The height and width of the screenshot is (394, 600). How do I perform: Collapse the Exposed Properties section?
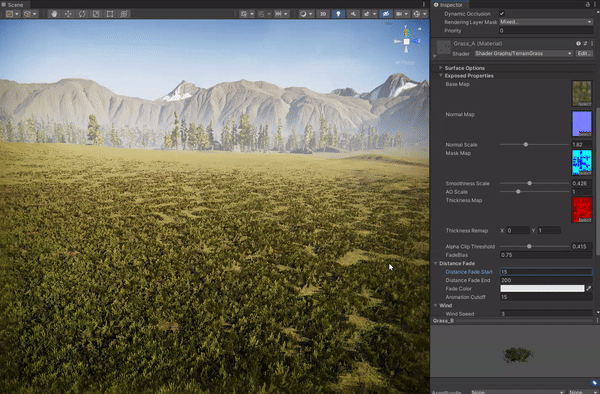(468, 76)
